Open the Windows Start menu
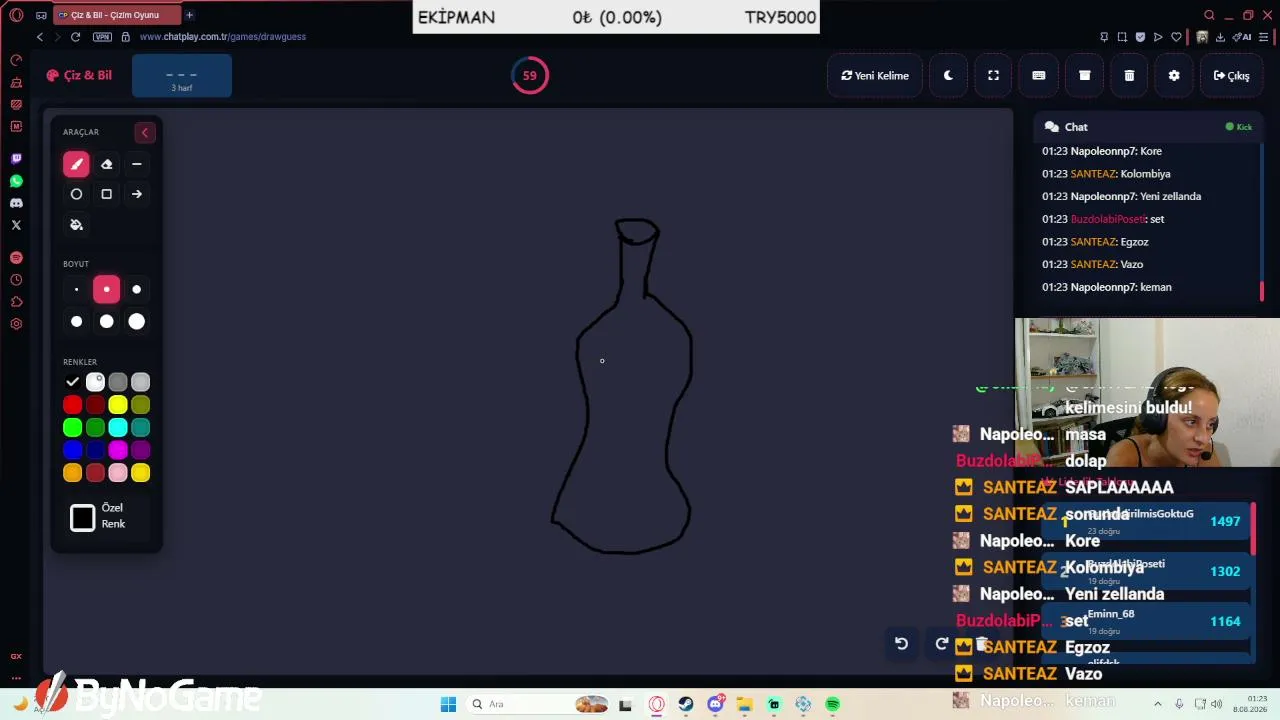The image size is (1280, 720). [x=448, y=704]
